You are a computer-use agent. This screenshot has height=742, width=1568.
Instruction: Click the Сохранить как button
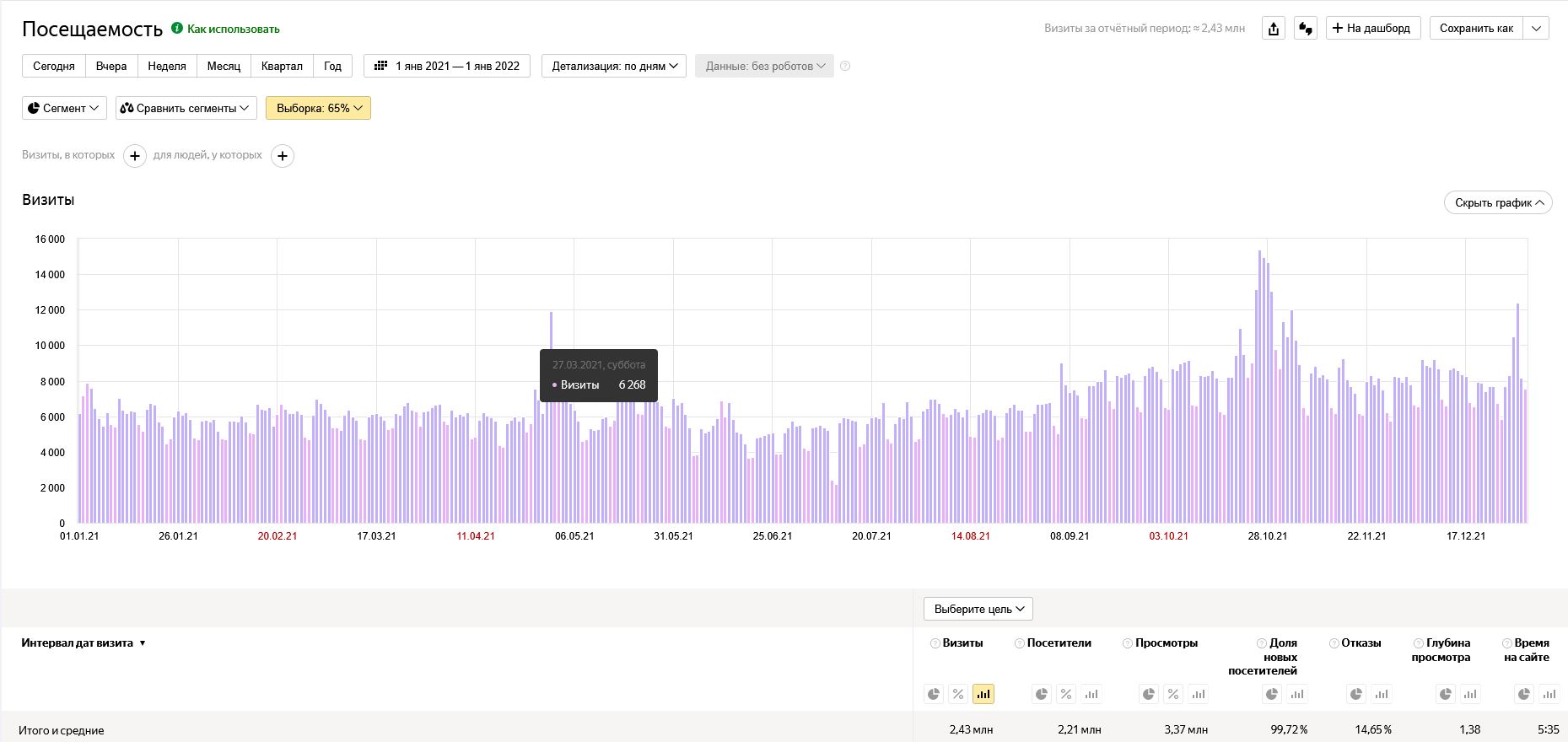pyautogui.click(x=1477, y=29)
